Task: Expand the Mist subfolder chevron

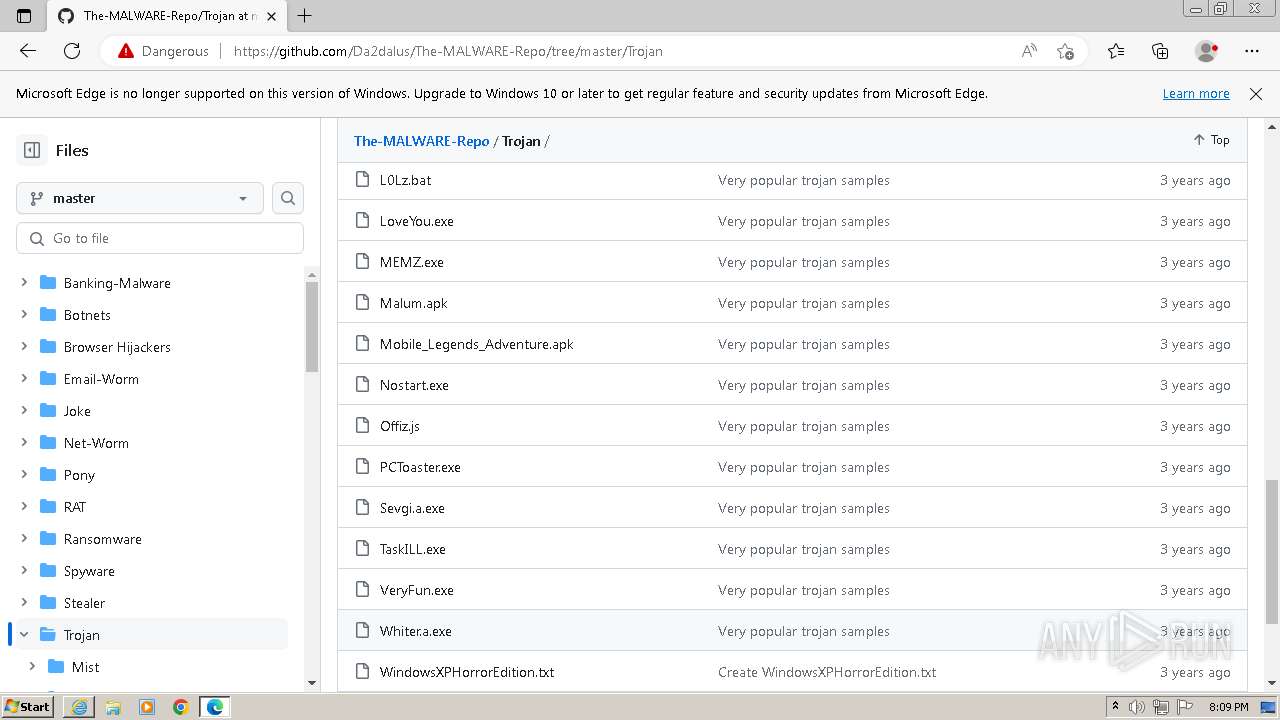Action: click(32, 667)
